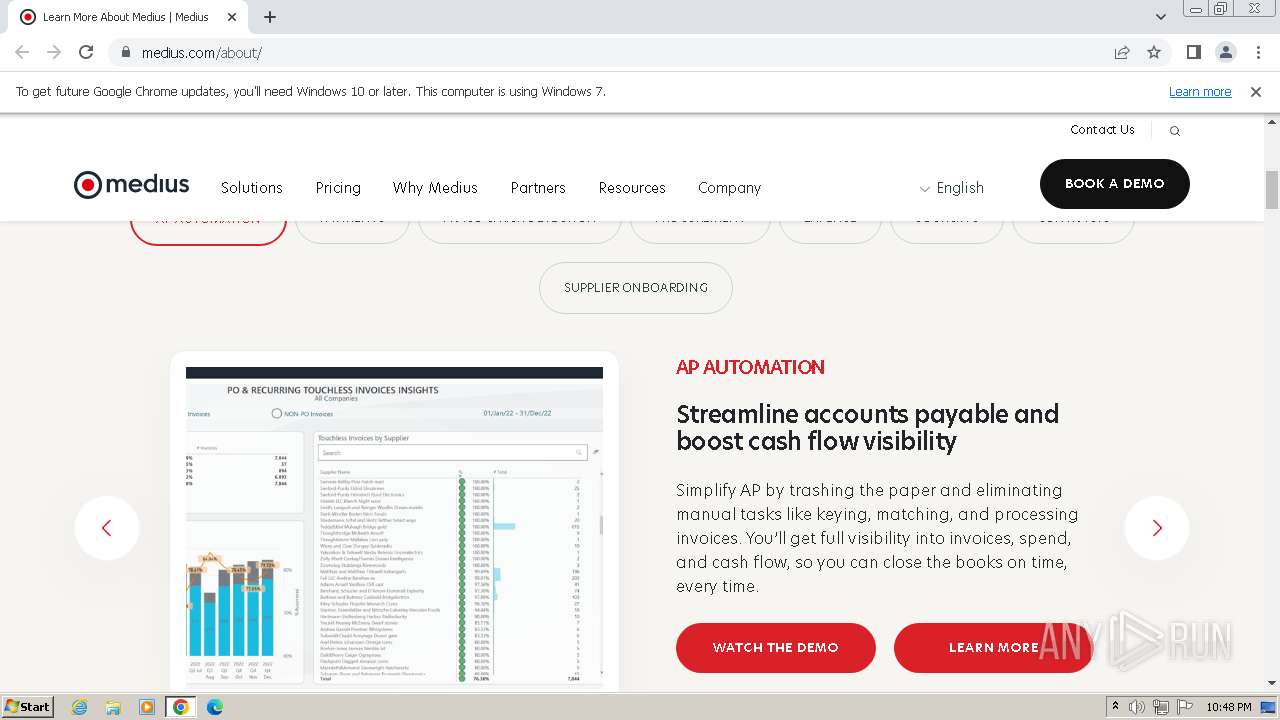1280x720 pixels.
Task: Dismiss the Chrome update notification bar
Action: click(1256, 91)
